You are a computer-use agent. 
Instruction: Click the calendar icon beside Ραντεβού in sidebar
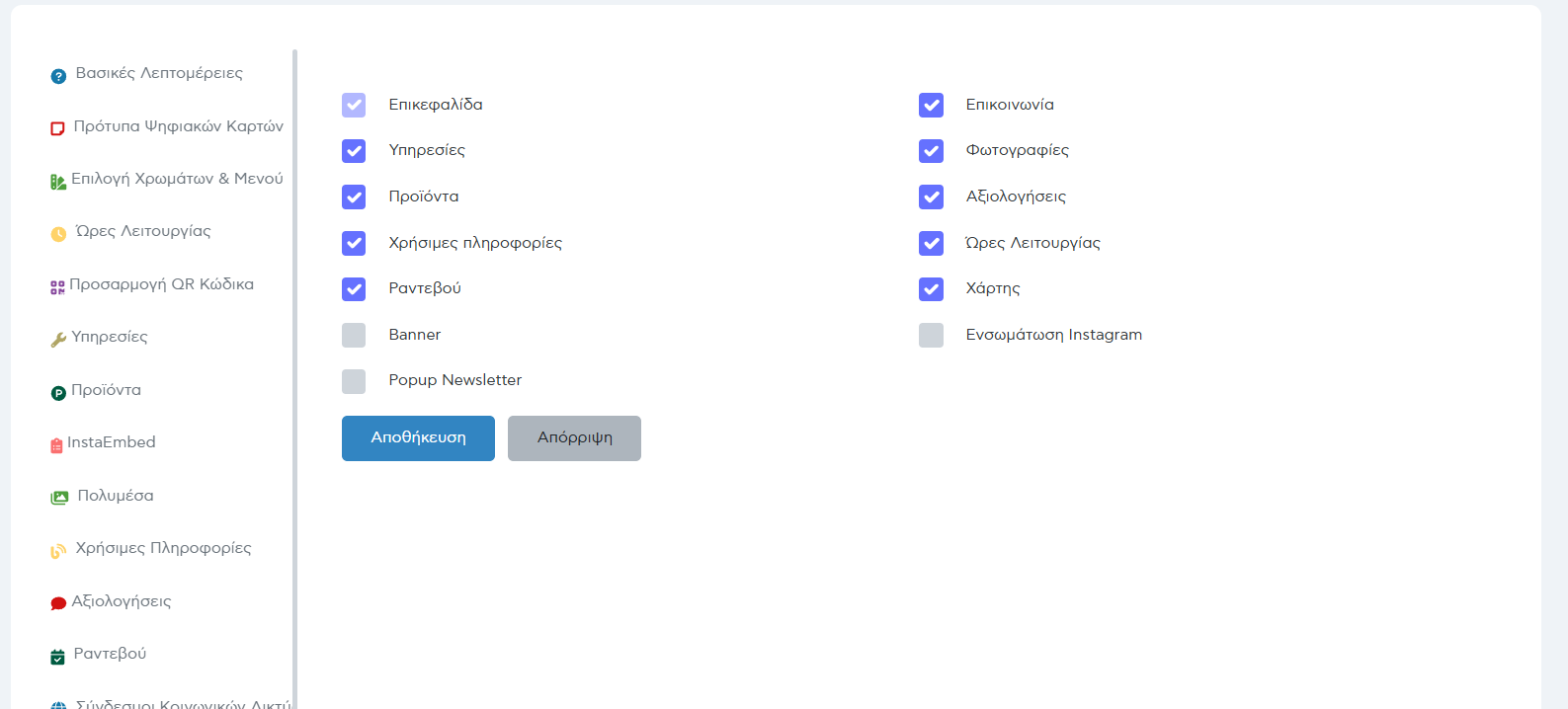57,657
